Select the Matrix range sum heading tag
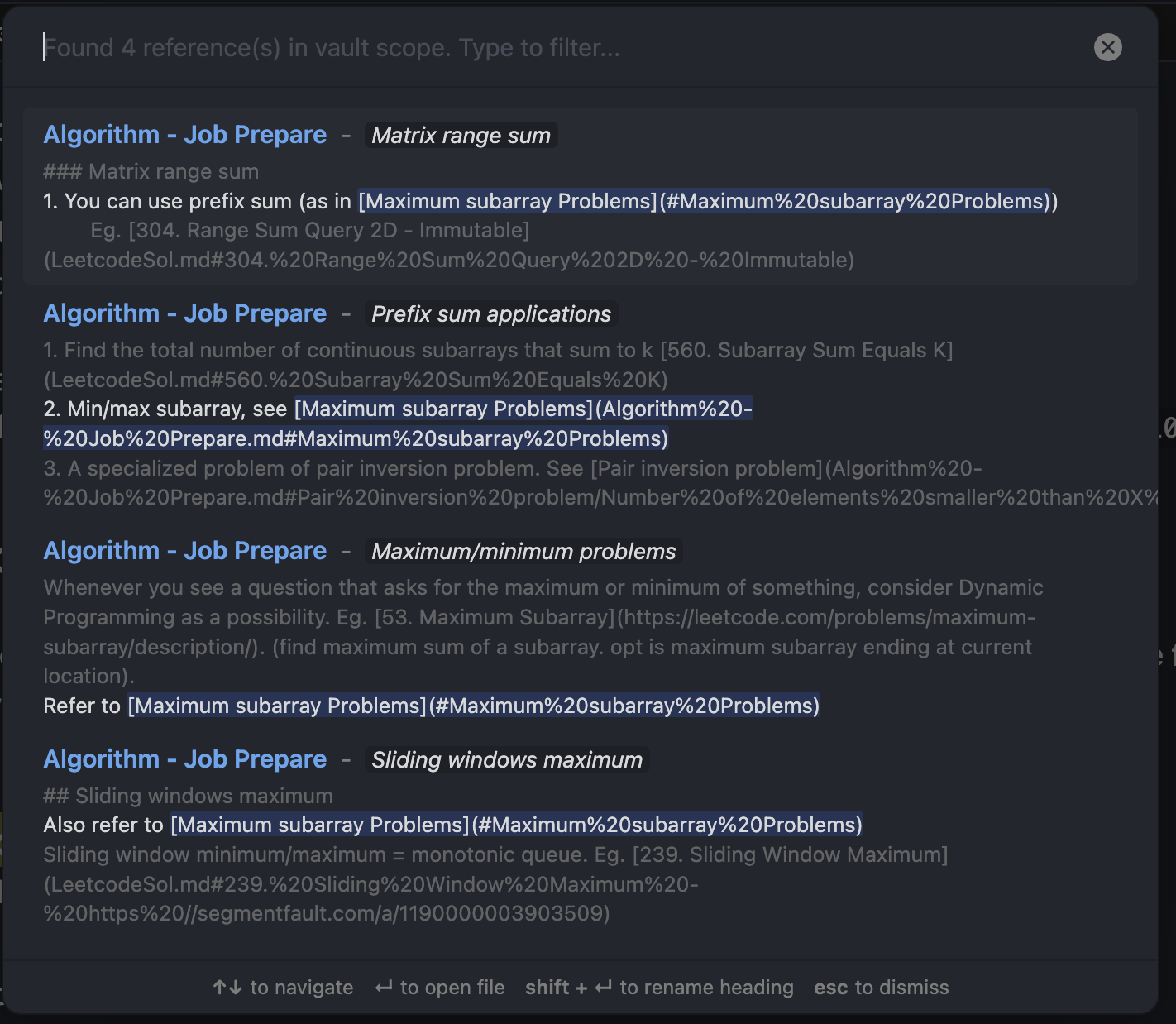1176x1024 pixels. 461,136
